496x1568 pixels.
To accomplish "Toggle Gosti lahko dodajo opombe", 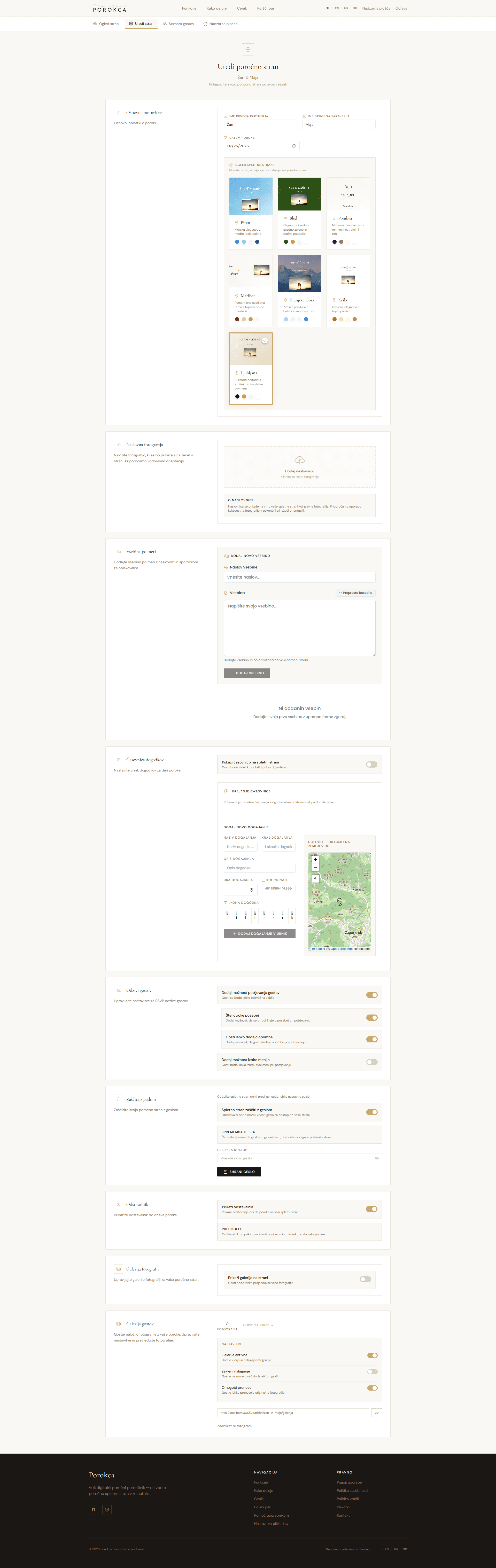I will pos(372,1039).
